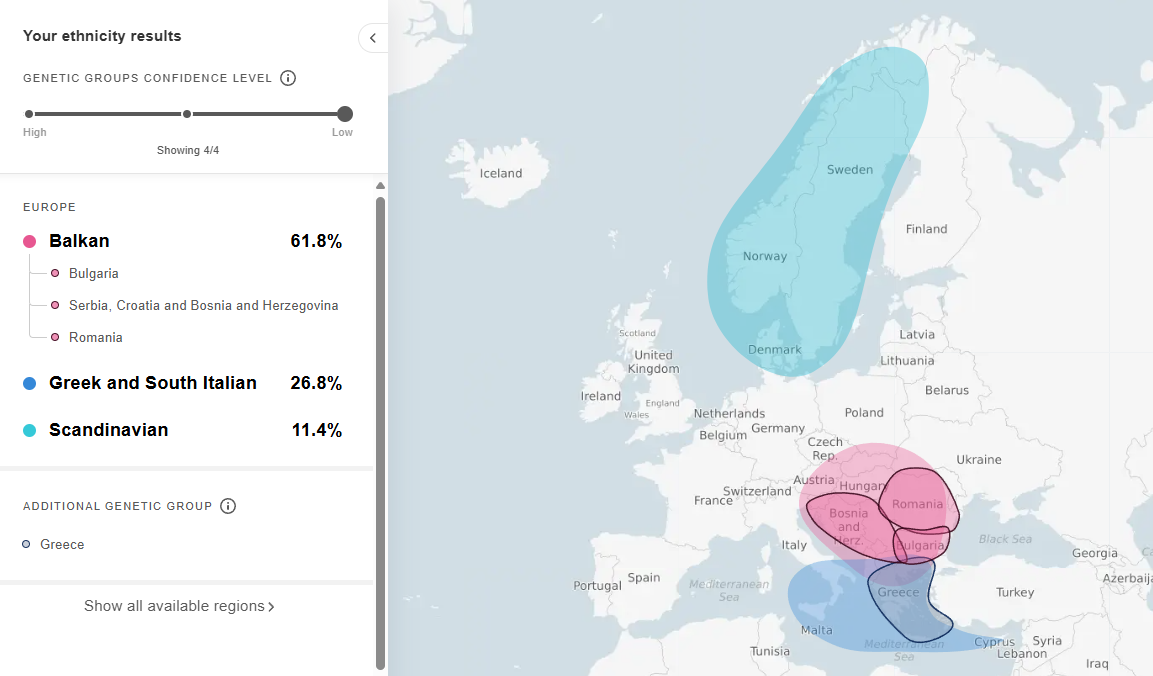Viewport: 1153px width, 676px height.
Task: Click the pink Balkan color dot
Action: (x=29, y=241)
